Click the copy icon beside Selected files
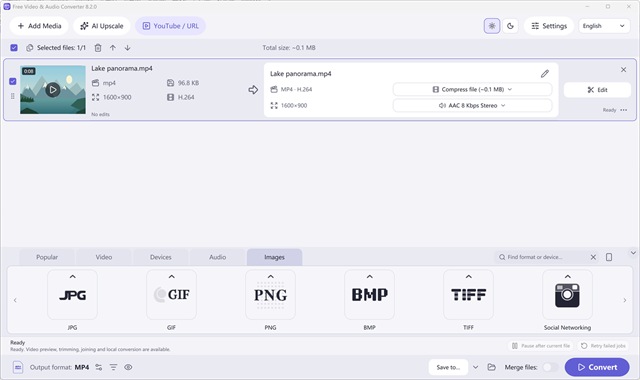 coord(29,48)
